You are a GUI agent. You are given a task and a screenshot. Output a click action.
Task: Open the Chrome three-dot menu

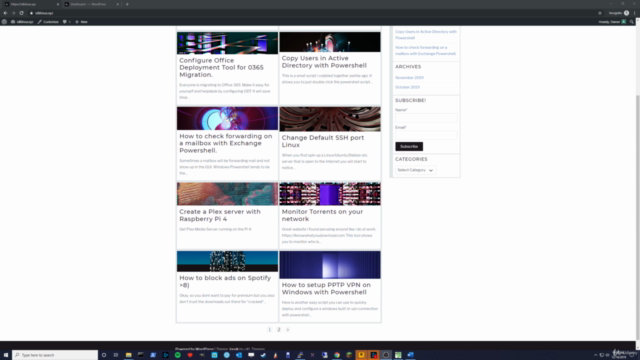pyautogui.click(x=635, y=13)
